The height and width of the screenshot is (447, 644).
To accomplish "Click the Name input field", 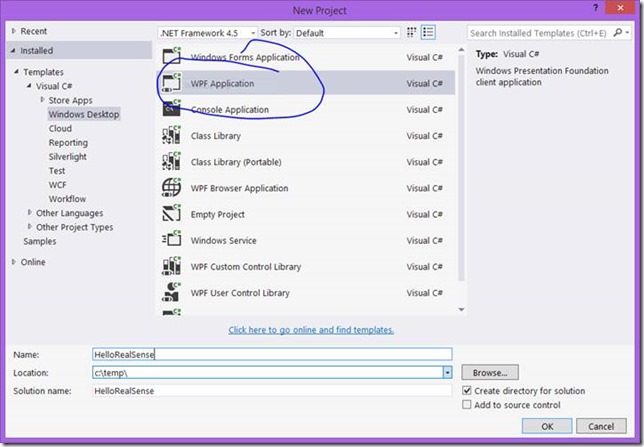I will point(272,354).
